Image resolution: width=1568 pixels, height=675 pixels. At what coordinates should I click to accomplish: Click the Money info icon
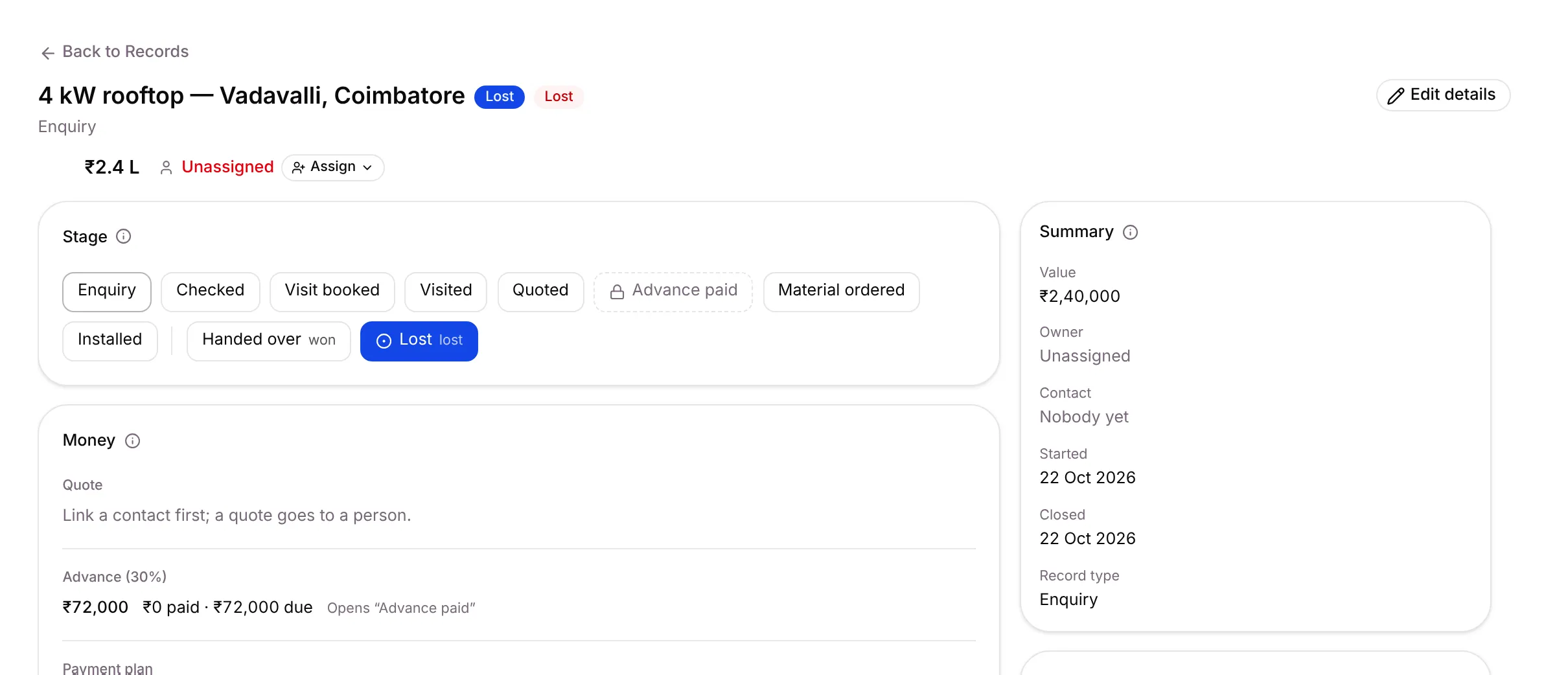click(132, 440)
